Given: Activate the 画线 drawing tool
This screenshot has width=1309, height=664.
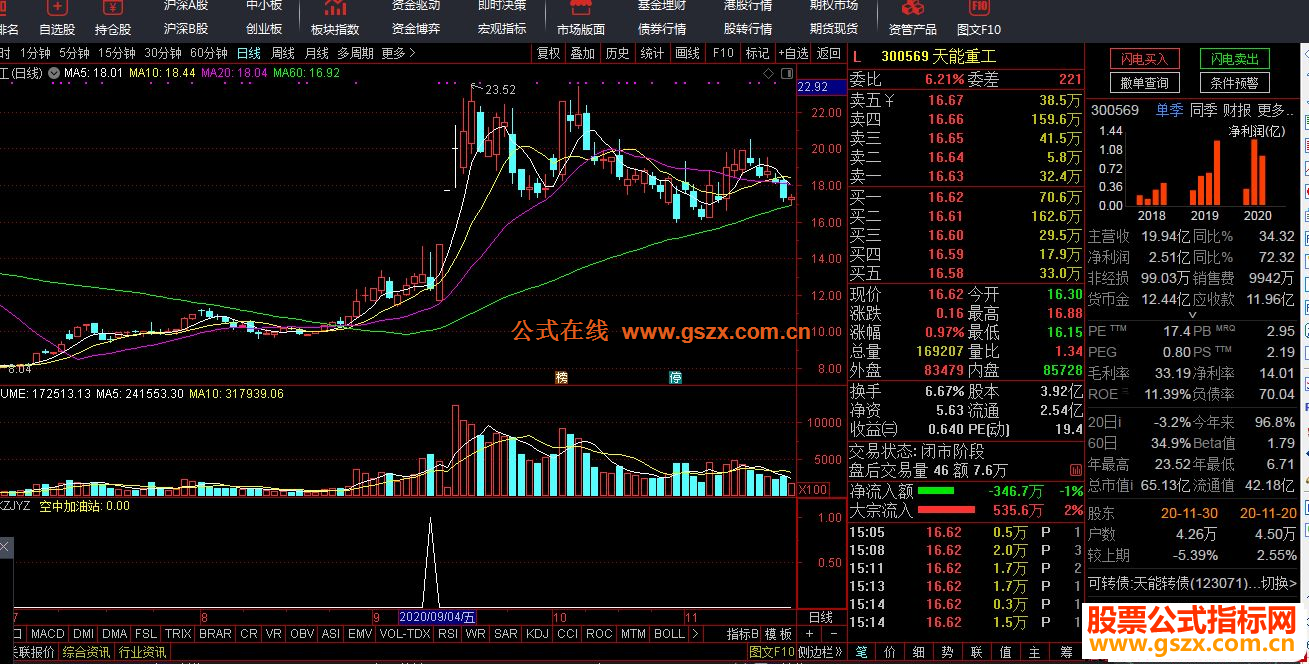Looking at the screenshot, I should [x=687, y=53].
